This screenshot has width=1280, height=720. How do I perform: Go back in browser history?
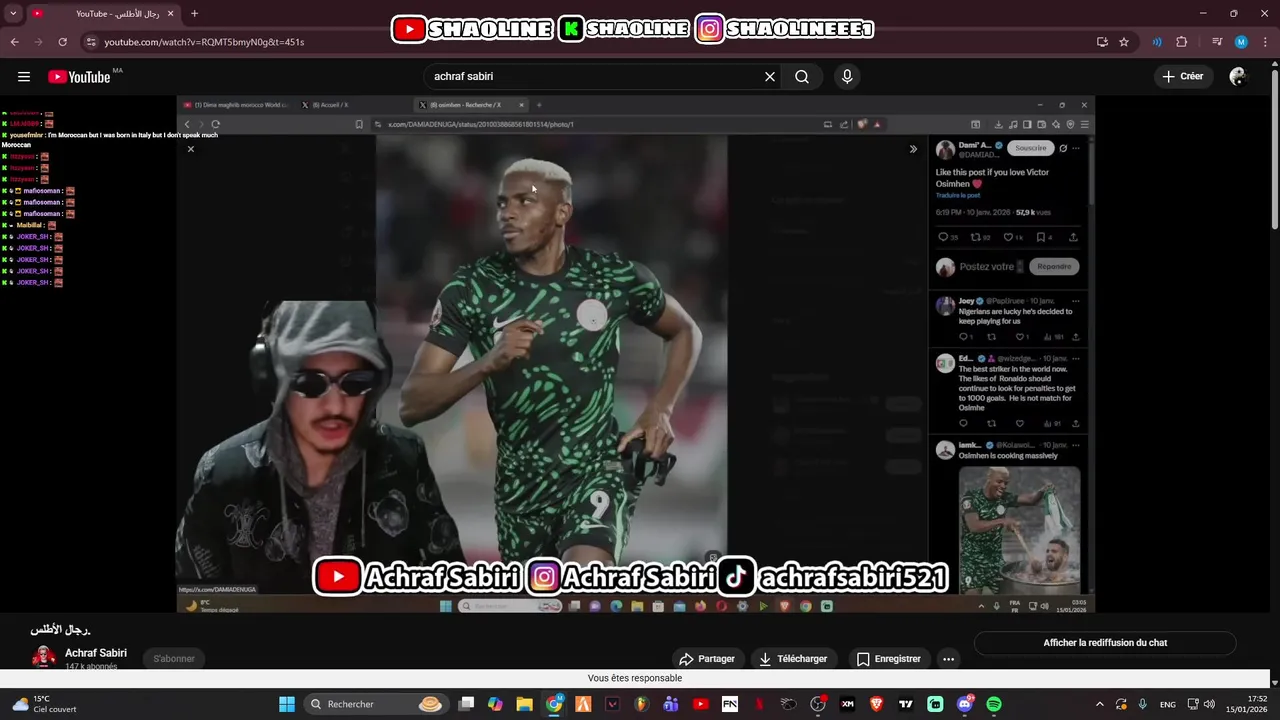click(x=15, y=42)
